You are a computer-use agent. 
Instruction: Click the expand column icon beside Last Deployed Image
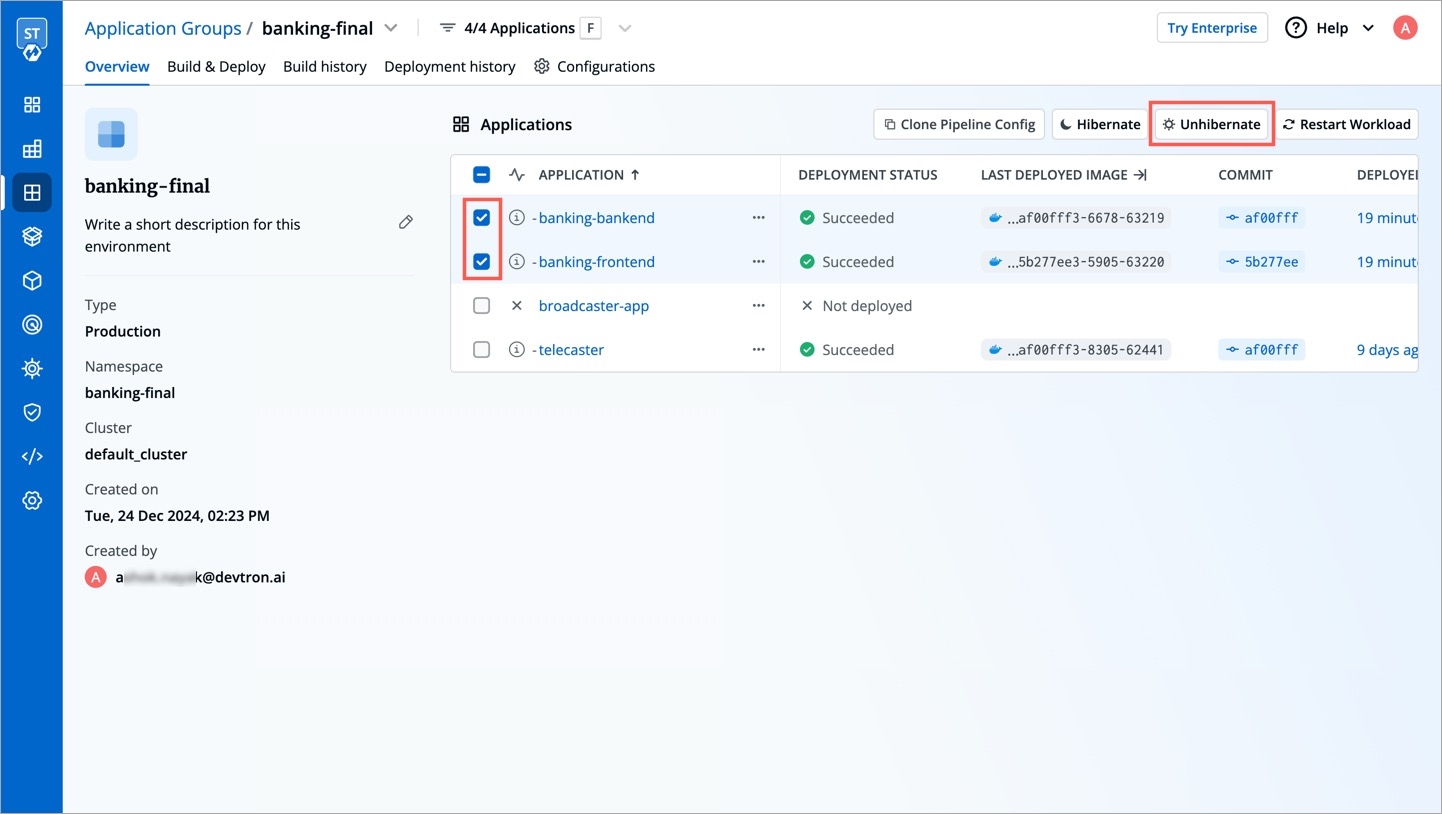click(x=1140, y=175)
